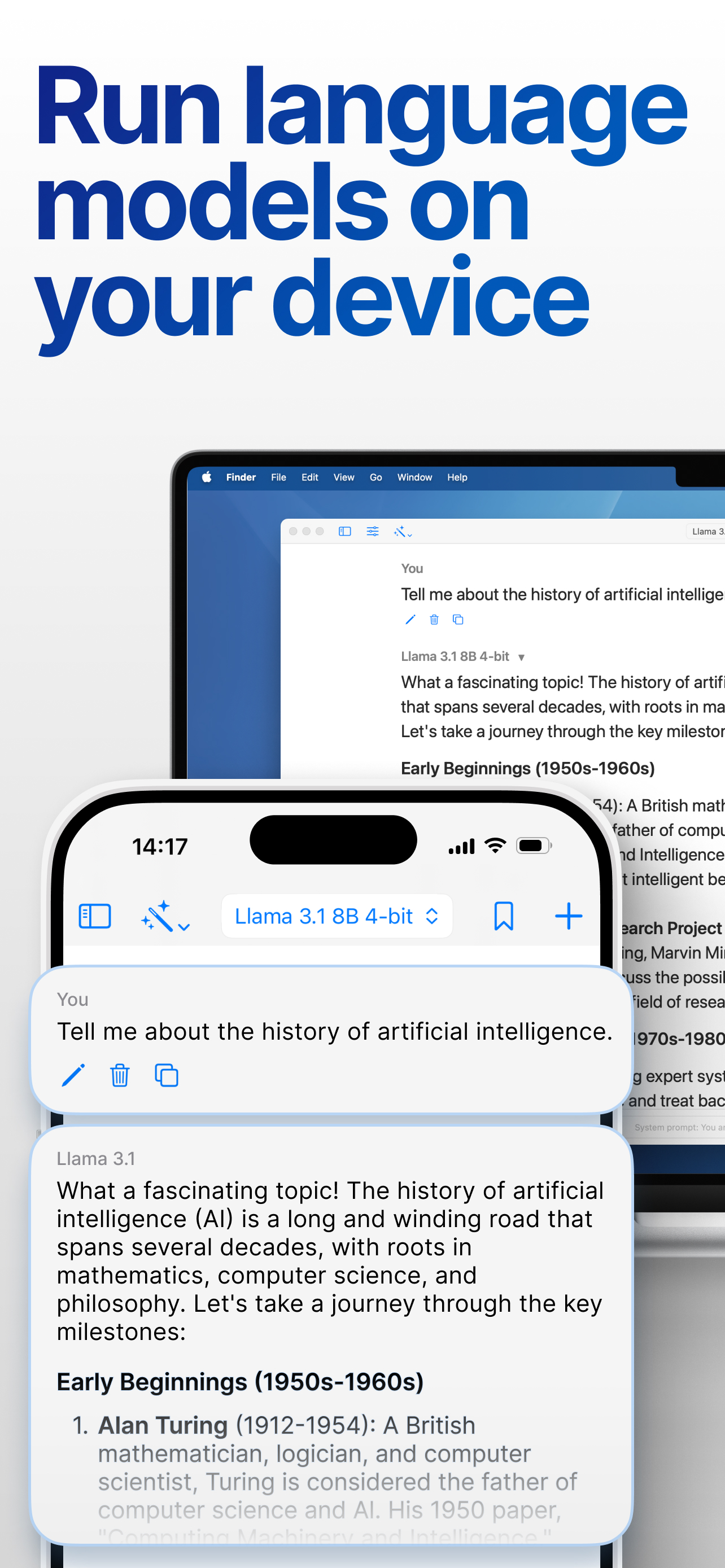Screen dimensions: 725x1568
Task: Open the View menu
Action: pyautogui.click(x=344, y=477)
